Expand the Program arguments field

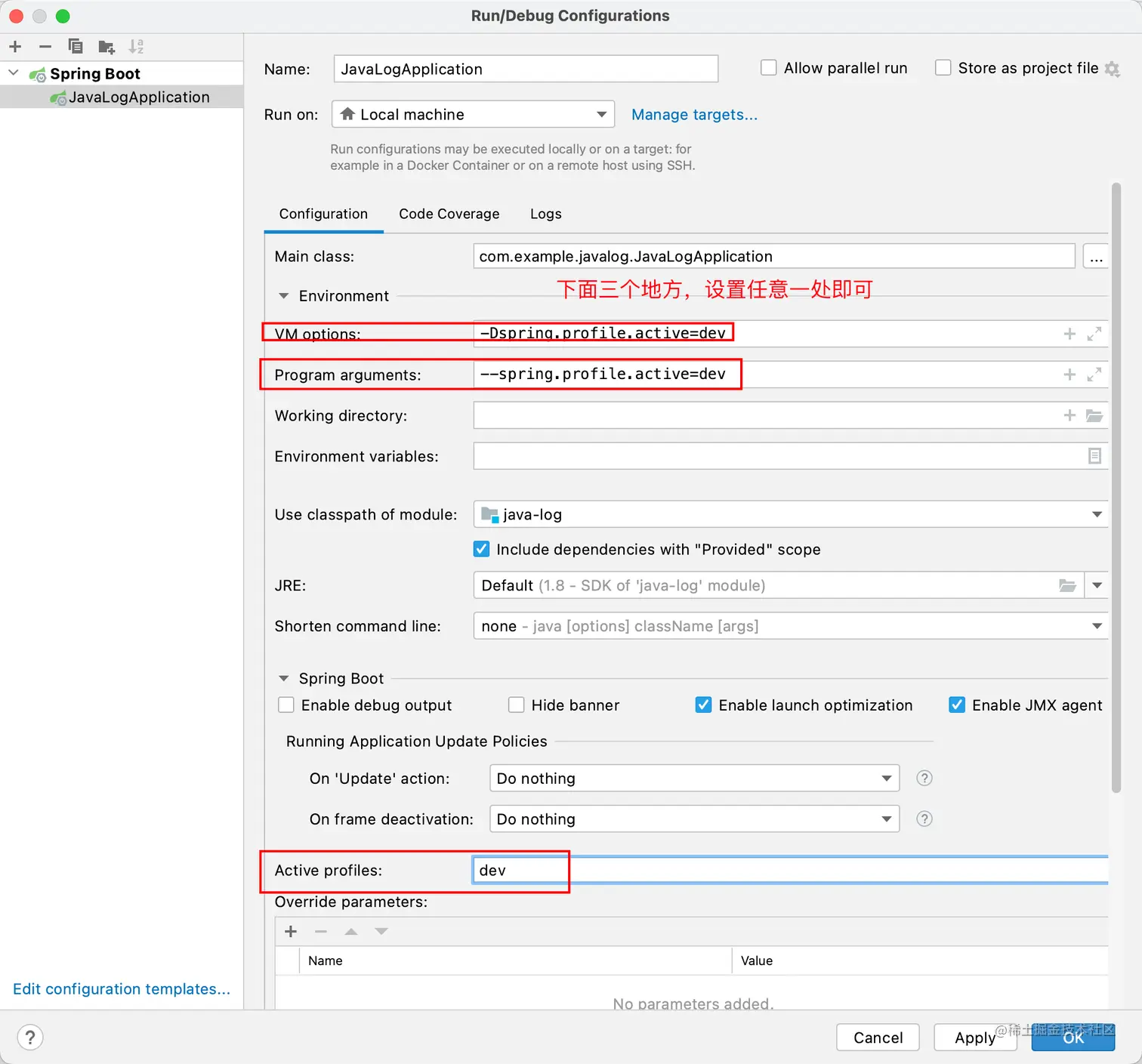[1094, 375]
